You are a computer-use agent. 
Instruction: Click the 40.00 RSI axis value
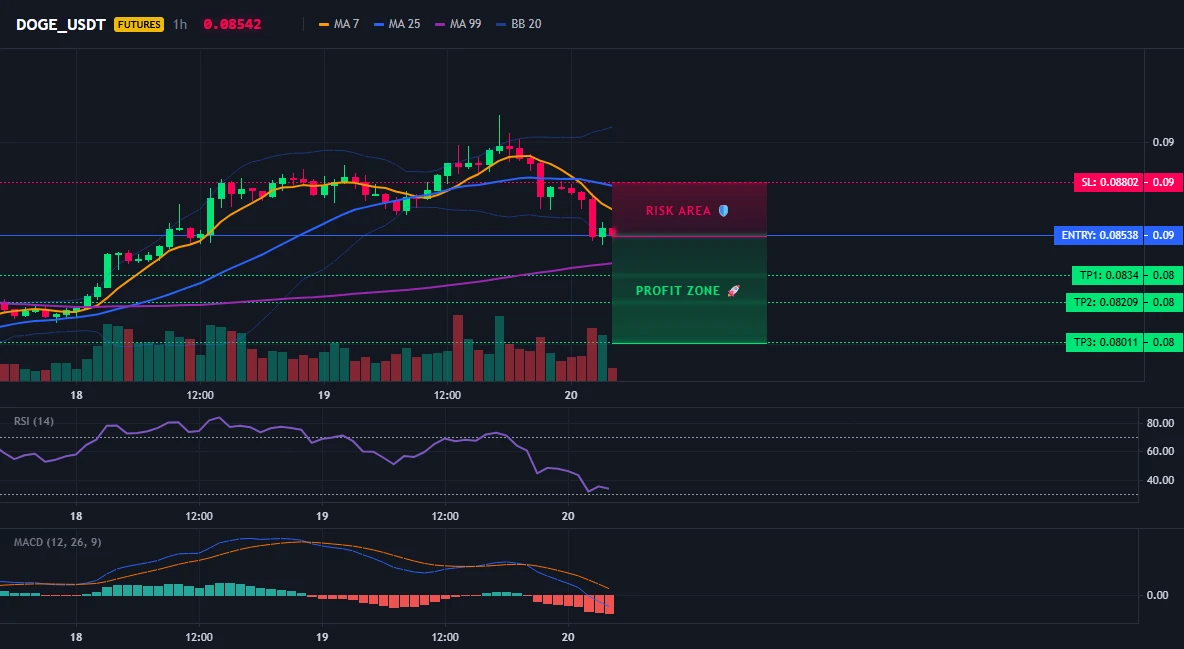[x=1160, y=480]
